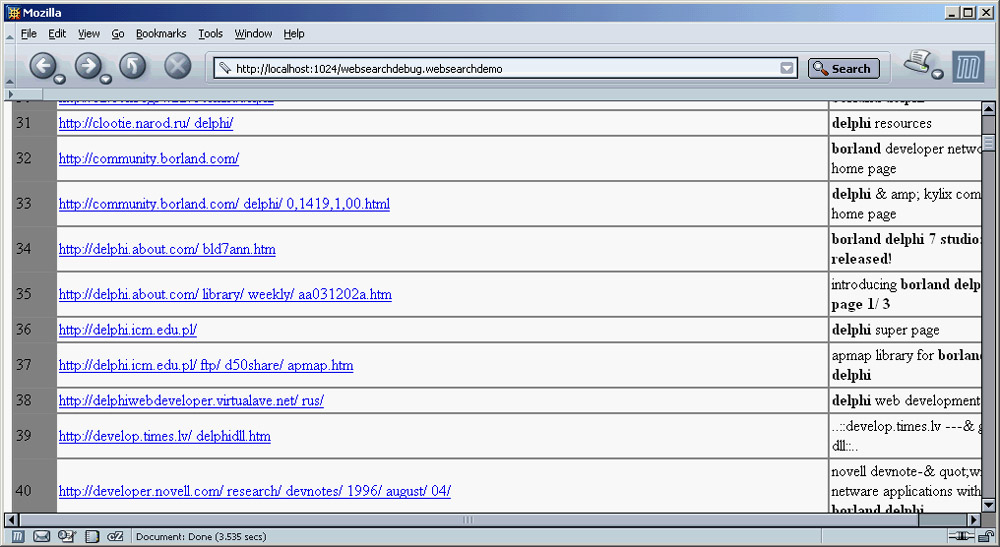Open the Back button history dropdown
1000x547 pixels.
[60, 78]
